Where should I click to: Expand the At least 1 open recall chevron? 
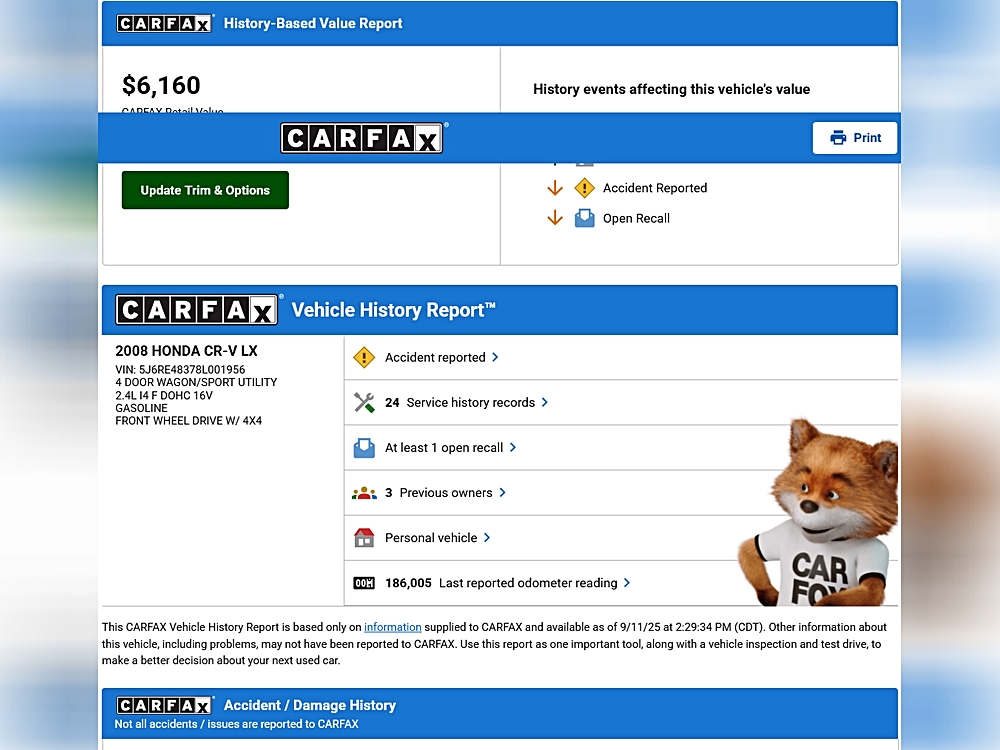pyautogui.click(x=513, y=448)
